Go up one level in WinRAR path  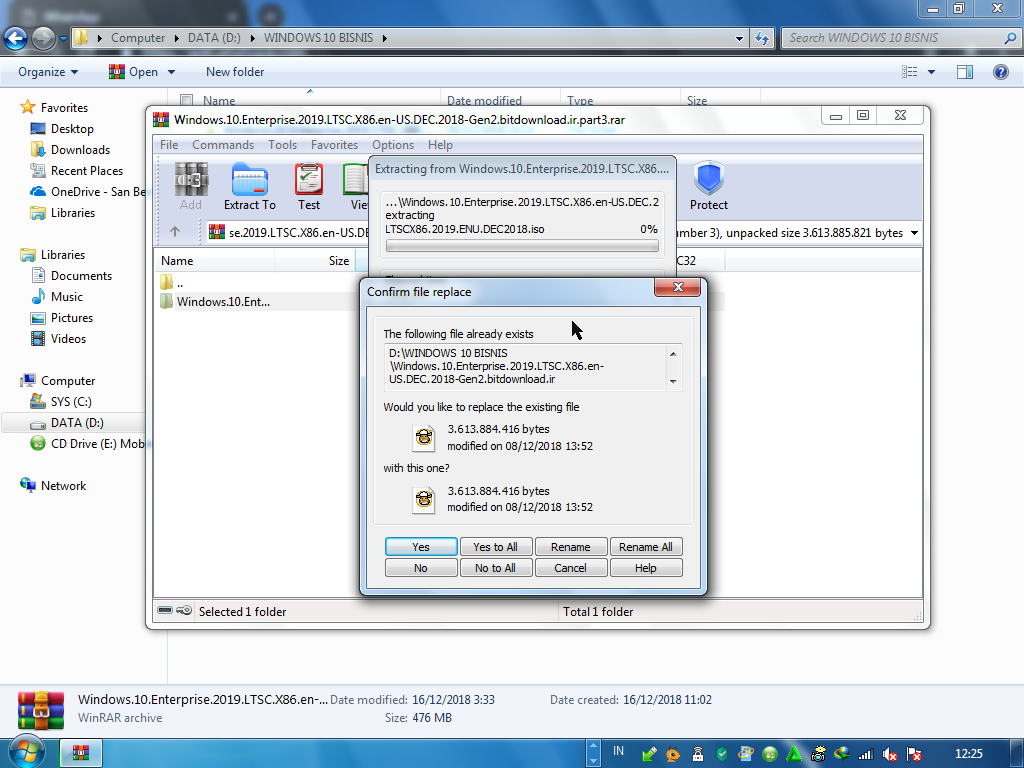tap(174, 231)
